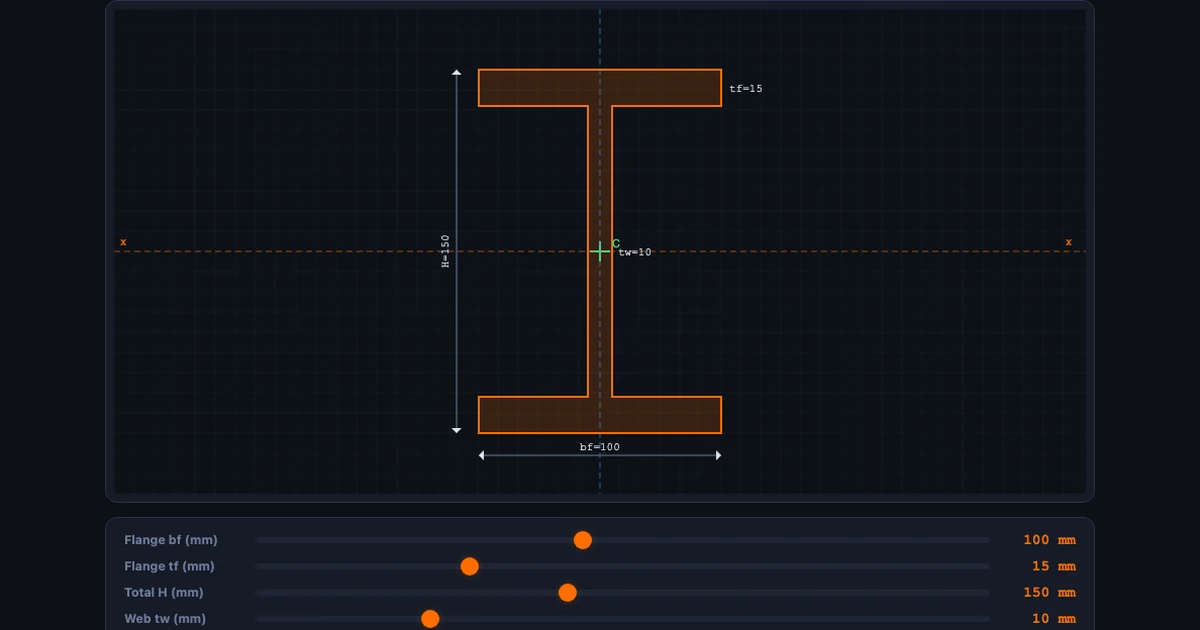
Task: Click the Flange bf (mm) label
Action: [171, 540]
